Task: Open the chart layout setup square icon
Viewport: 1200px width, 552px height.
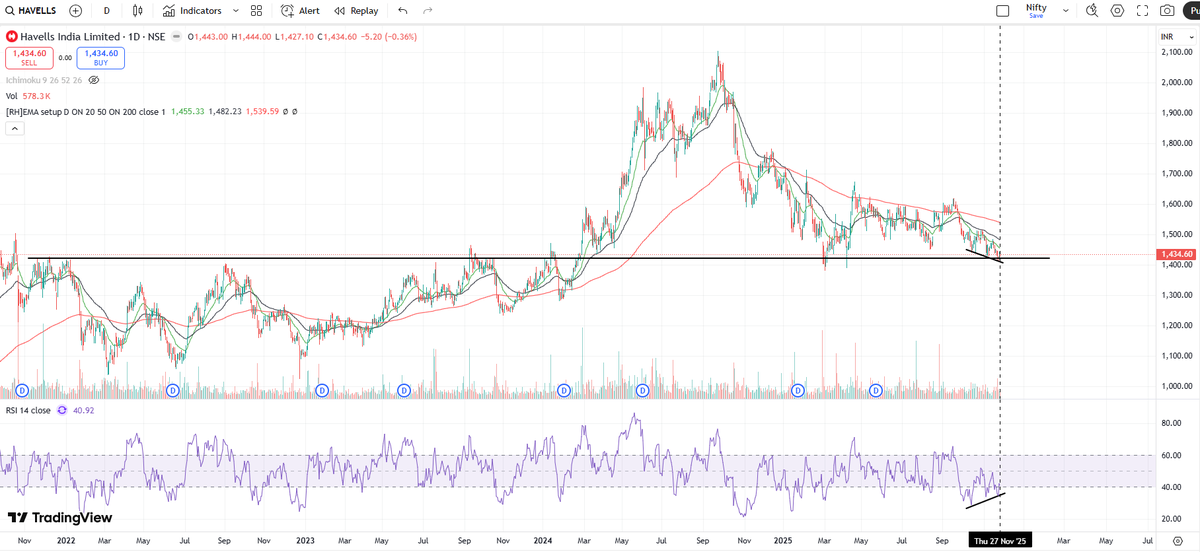Action: coord(1003,10)
